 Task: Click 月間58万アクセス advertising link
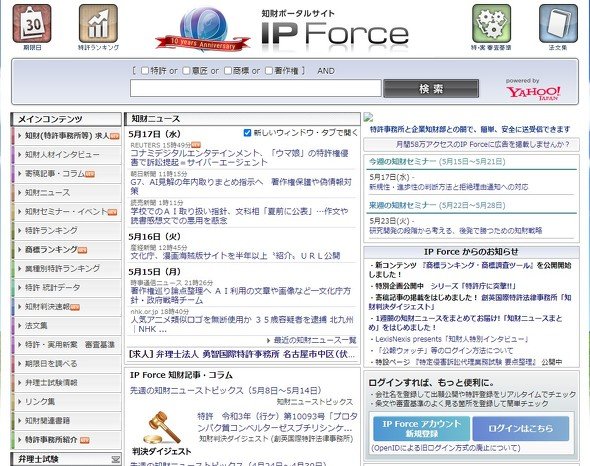pyautogui.click(x=483, y=145)
